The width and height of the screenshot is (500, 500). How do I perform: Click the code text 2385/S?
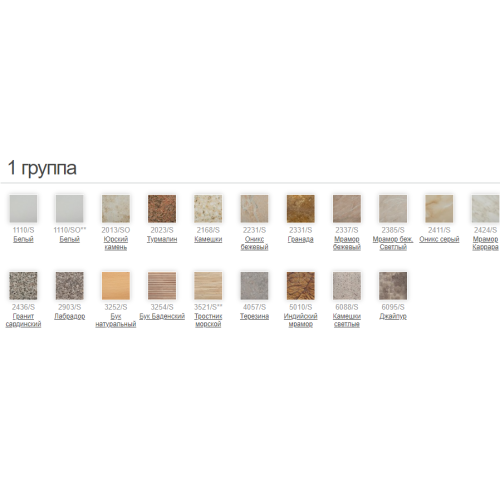[393, 230]
